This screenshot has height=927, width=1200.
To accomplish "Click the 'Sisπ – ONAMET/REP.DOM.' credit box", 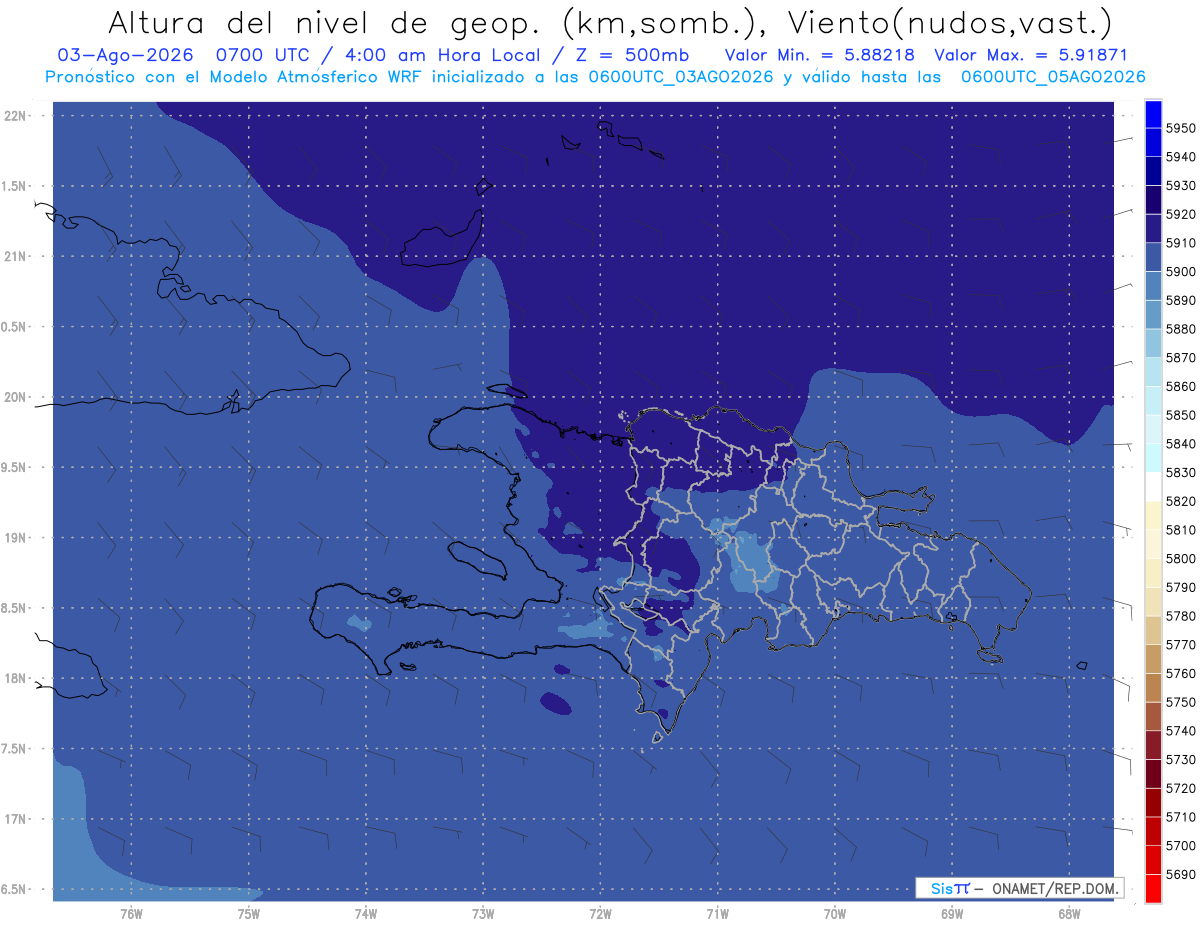I will (1019, 887).
